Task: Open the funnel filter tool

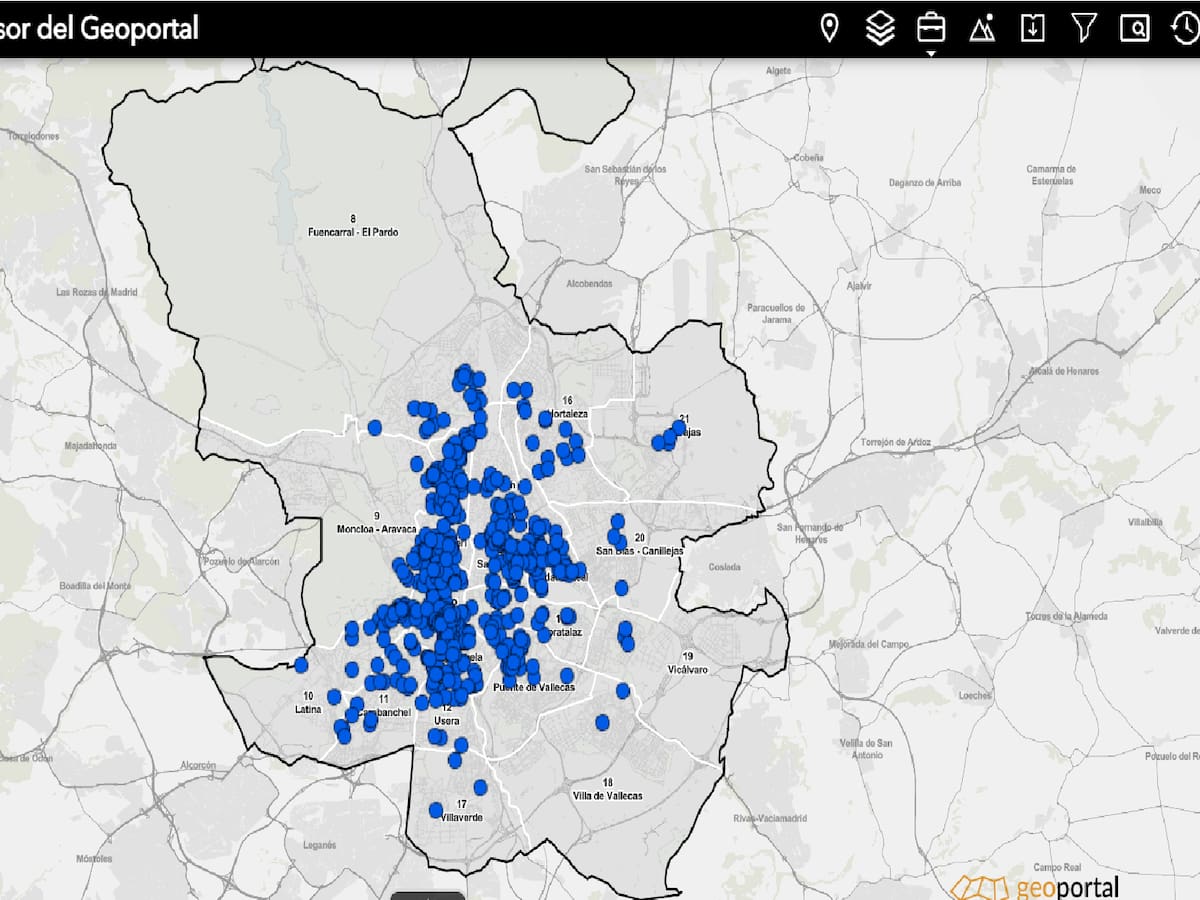Action: pos(1084,28)
